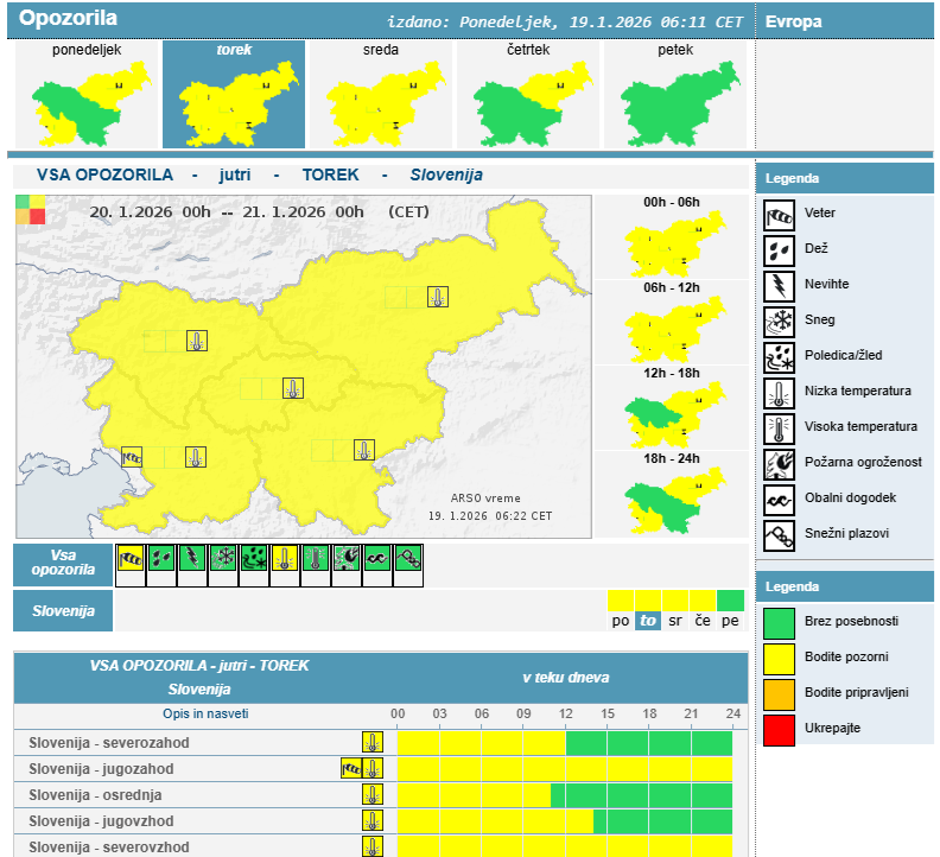The image size is (940, 857).
Task: Open the 'Slovenija - jugozahod' table row
Action: point(101,769)
